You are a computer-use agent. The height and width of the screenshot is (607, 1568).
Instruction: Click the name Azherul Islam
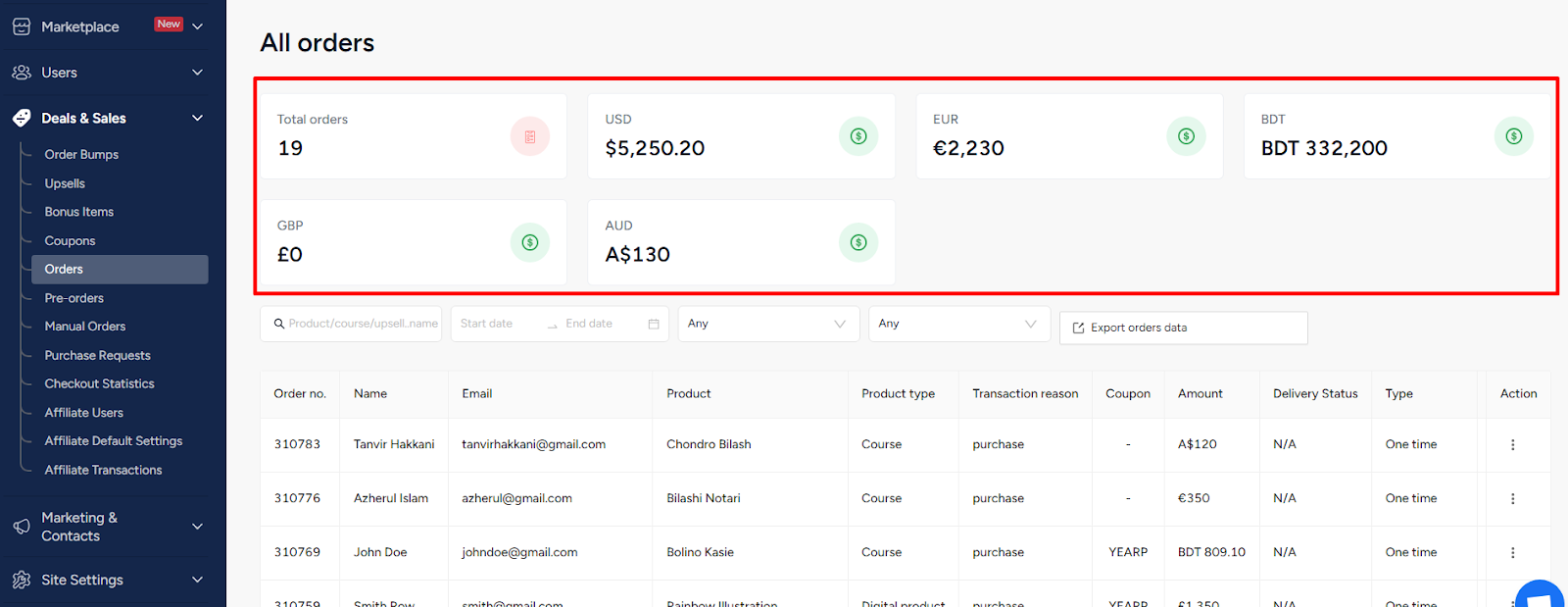click(391, 499)
